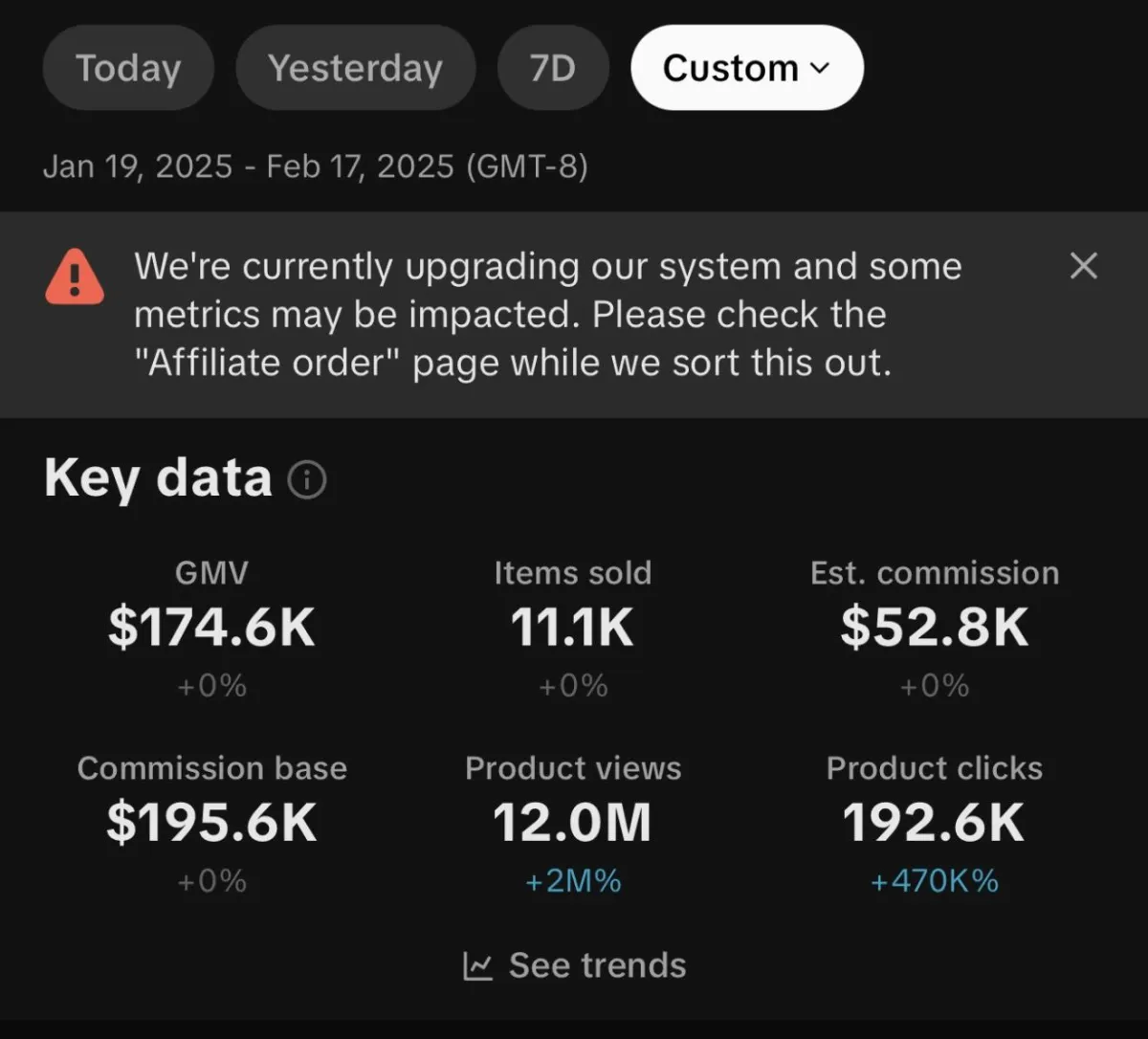Click the +2M% product views change
Viewport: 1148px width, 1039px height.
(572, 881)
